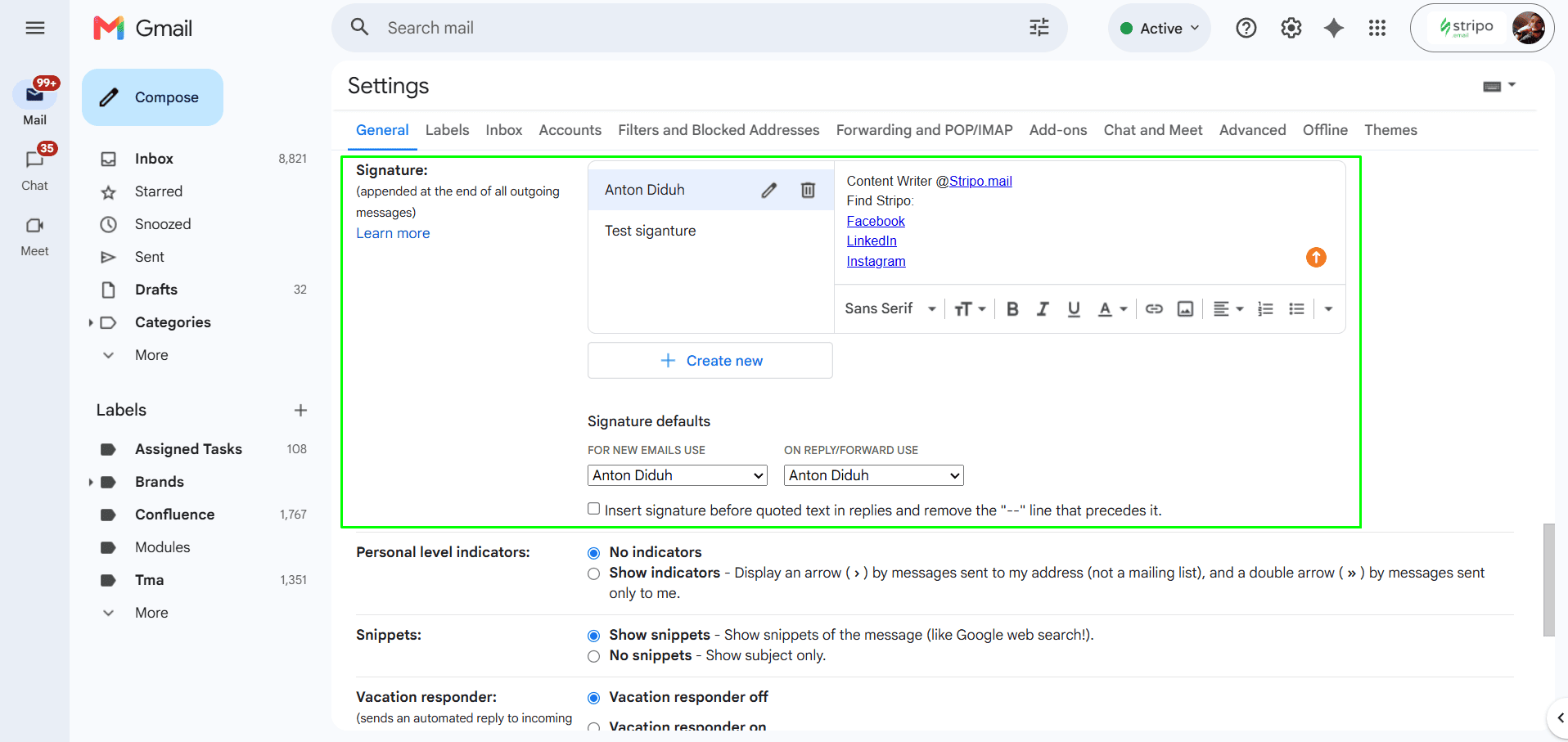Open Filters and Blocked Addresses tab
Viewport: 1568px width, 742px height.
coord(719,130)
